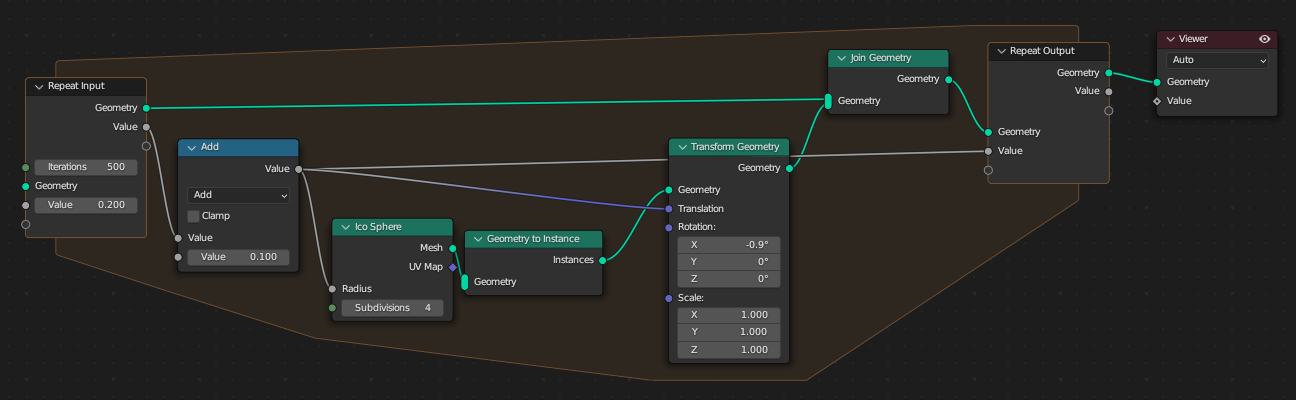Screen dimensions: 1296x400
Task: Collapse the Geometry to Instance node
Action: pos(477,239)
